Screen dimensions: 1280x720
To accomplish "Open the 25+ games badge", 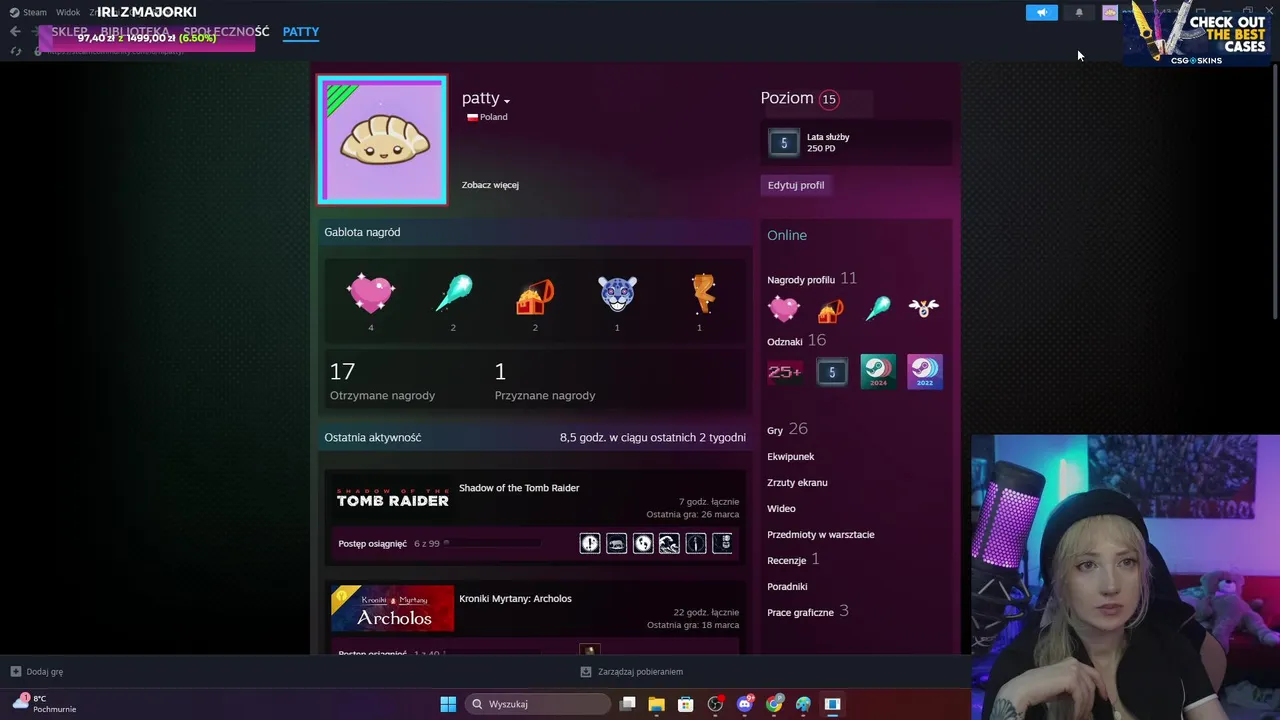I will point(784,372).
